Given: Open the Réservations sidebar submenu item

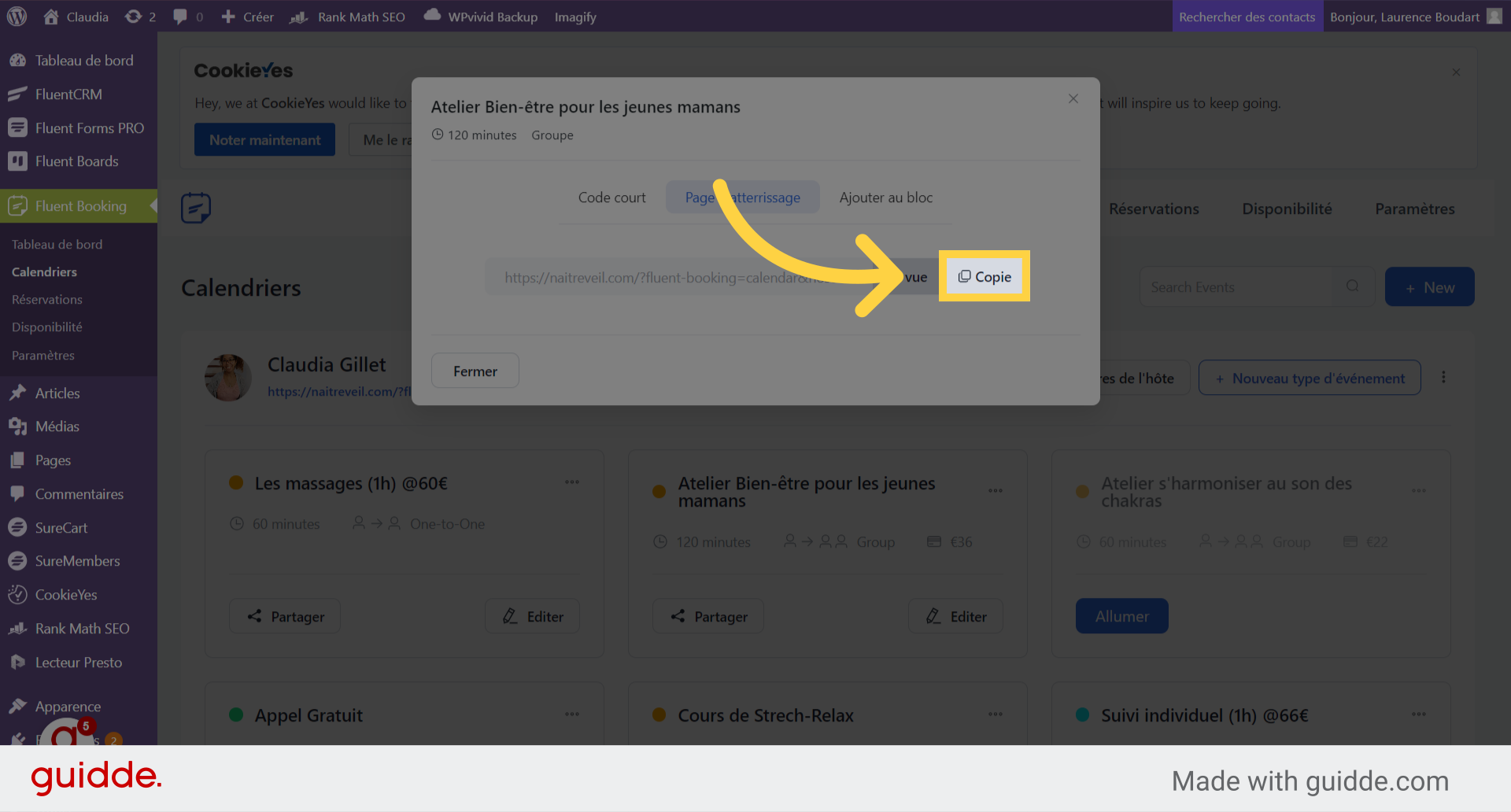Looking at the screenshot, I should click(x=46, y=300).
